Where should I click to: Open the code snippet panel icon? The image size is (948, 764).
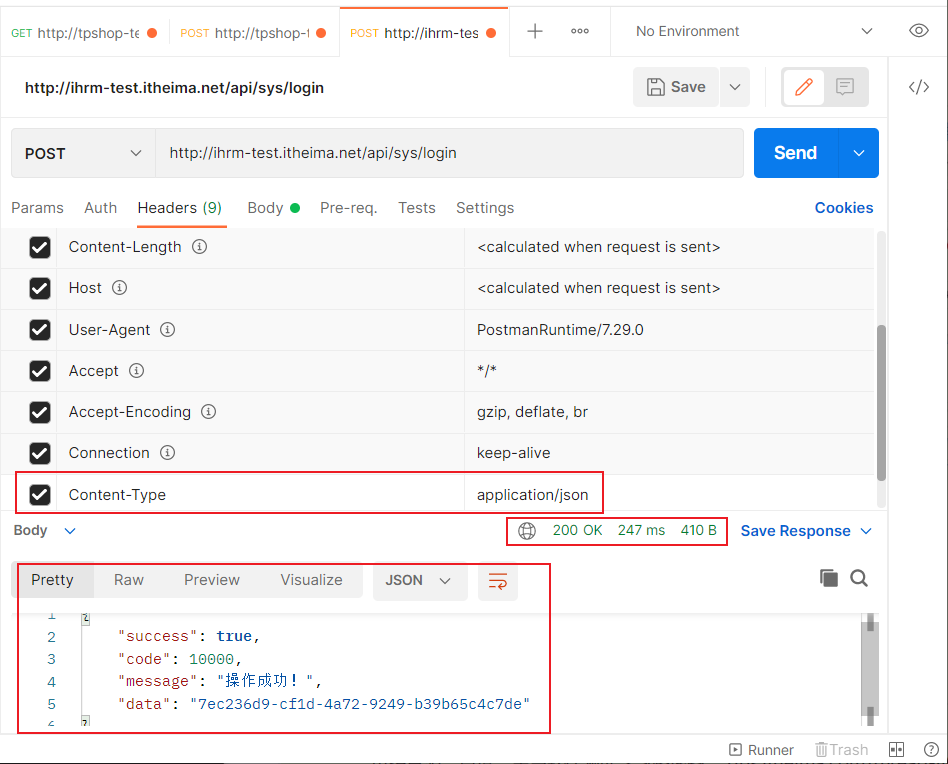pos(918,87)
